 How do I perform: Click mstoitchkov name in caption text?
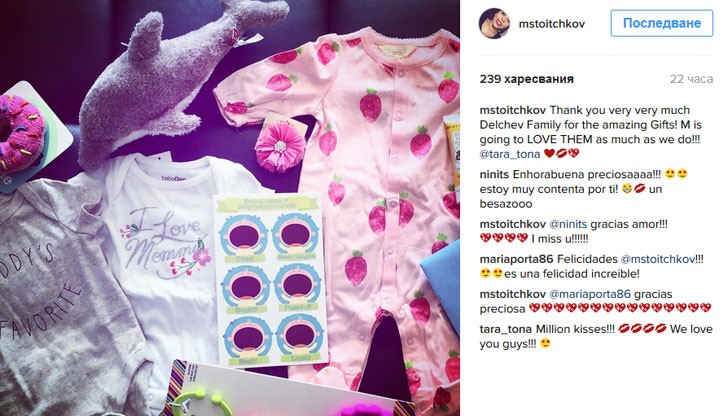coord(513,110)
